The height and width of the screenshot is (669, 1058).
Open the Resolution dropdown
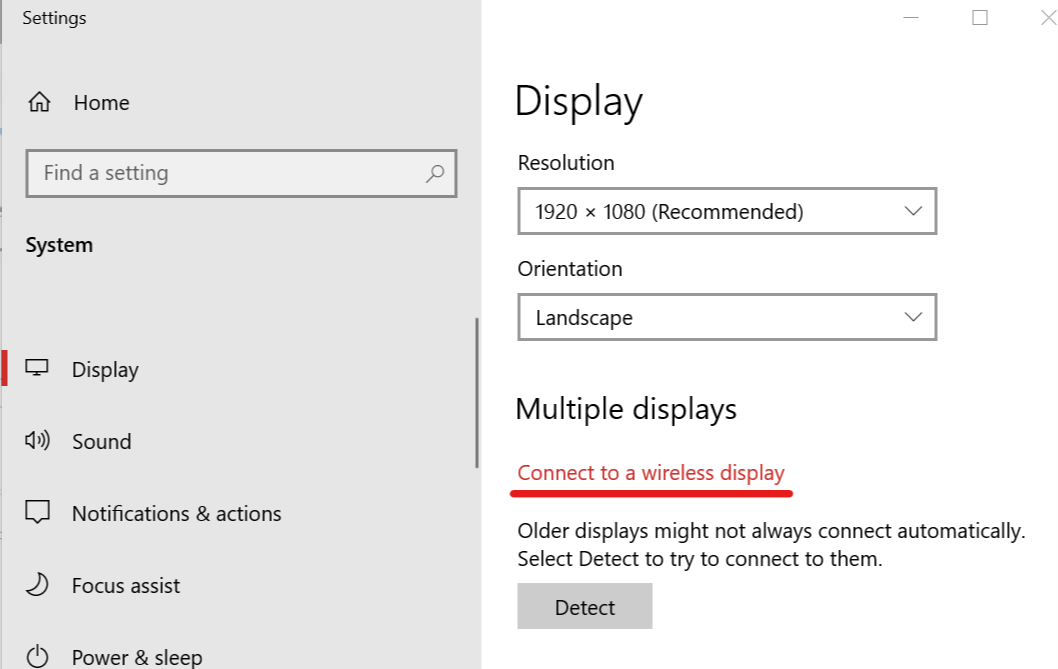(x=727, y=211)
